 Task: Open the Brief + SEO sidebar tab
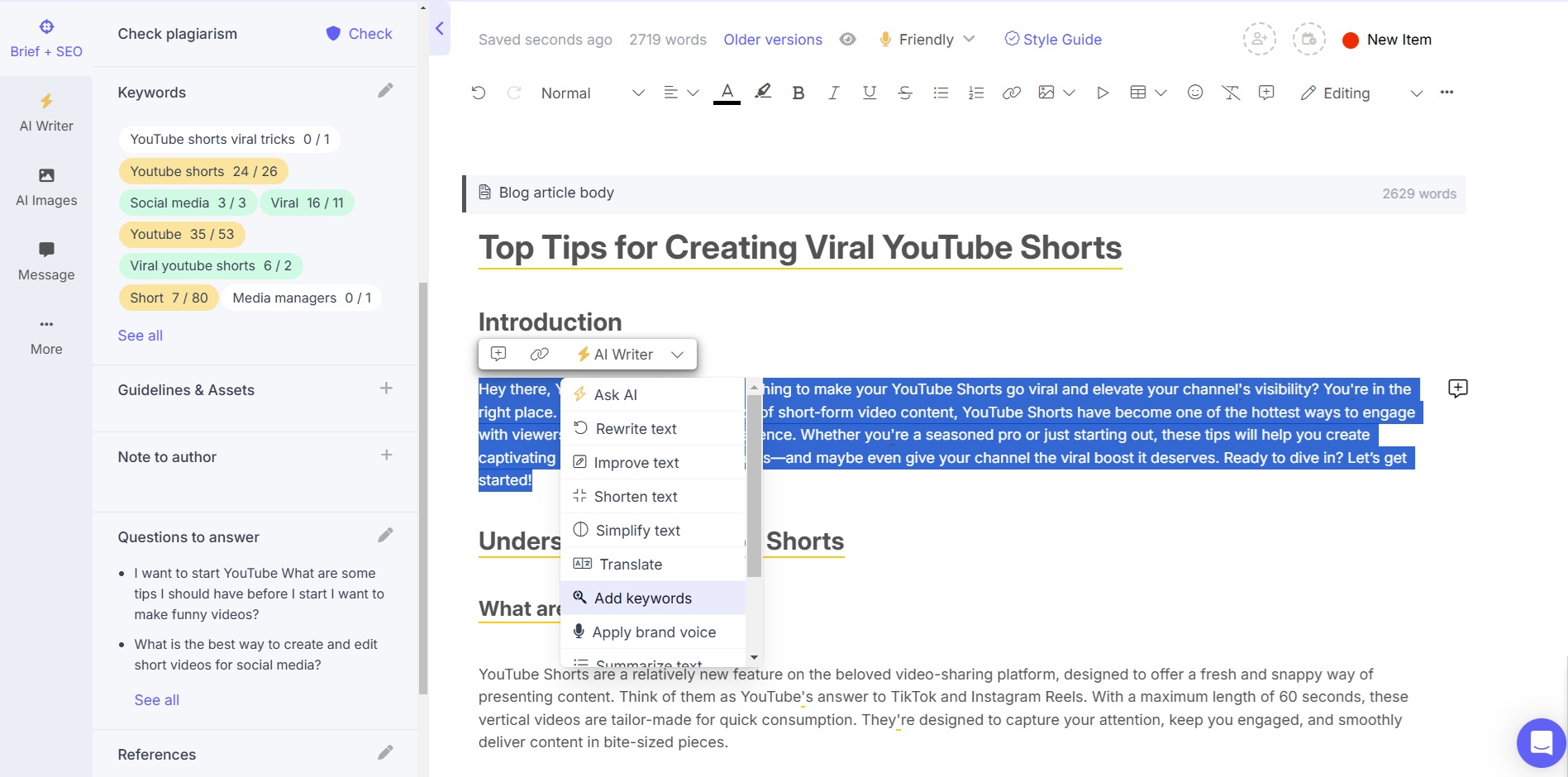click(x=46, y=39)
